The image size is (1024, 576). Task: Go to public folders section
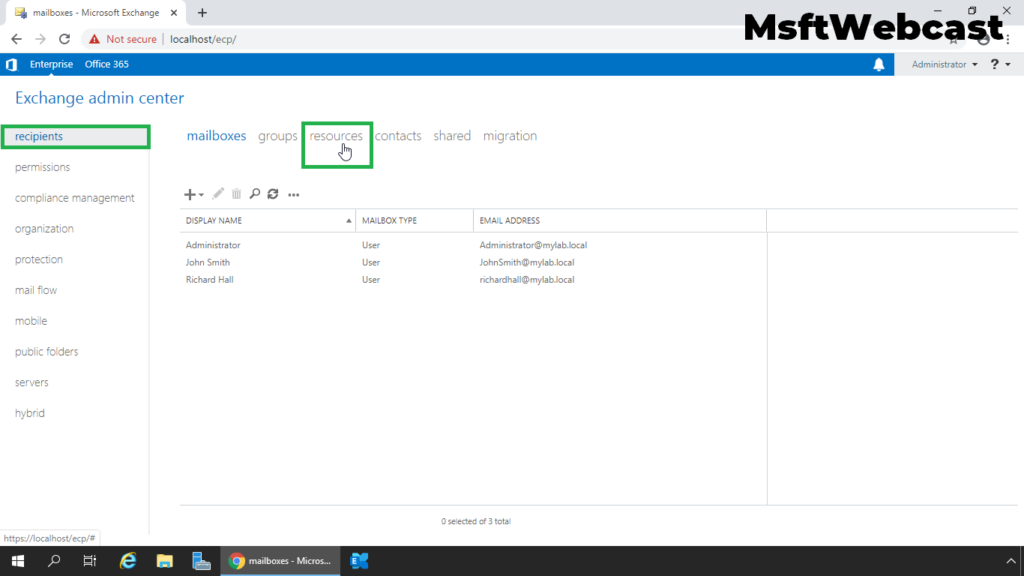(46, 351)
